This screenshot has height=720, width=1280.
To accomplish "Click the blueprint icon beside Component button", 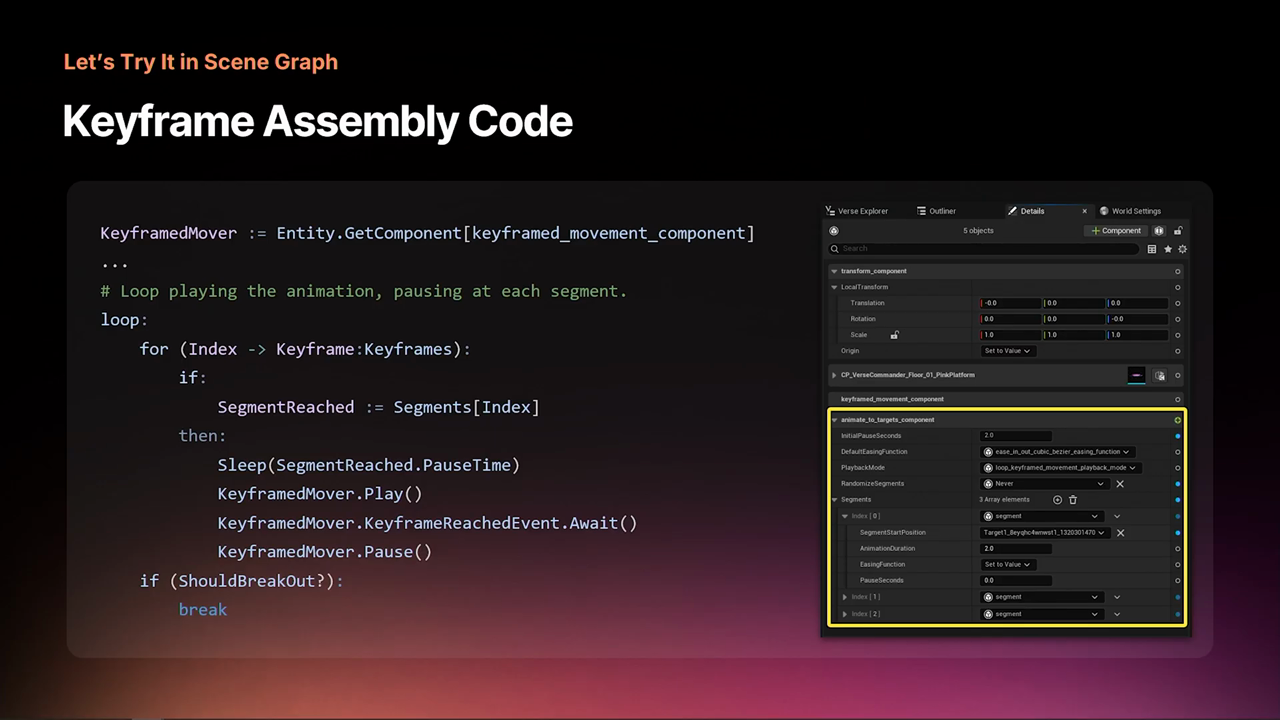I will pyautogui.click(x=1159, y=230).
